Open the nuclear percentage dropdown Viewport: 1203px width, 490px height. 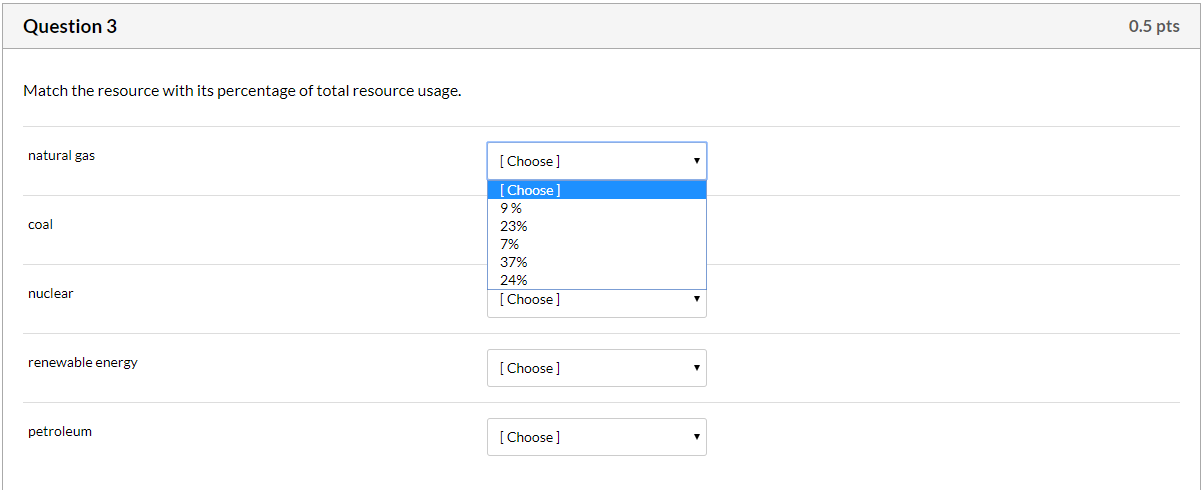point(597,303)
